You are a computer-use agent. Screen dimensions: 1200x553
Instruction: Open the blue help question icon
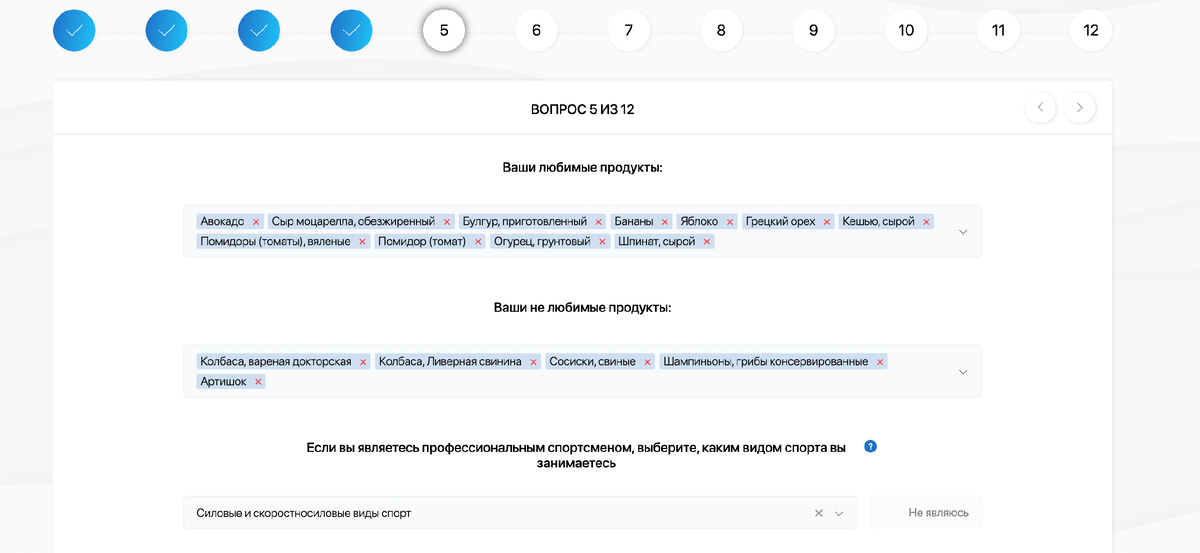pyautogui.click(x=870, y=446)
